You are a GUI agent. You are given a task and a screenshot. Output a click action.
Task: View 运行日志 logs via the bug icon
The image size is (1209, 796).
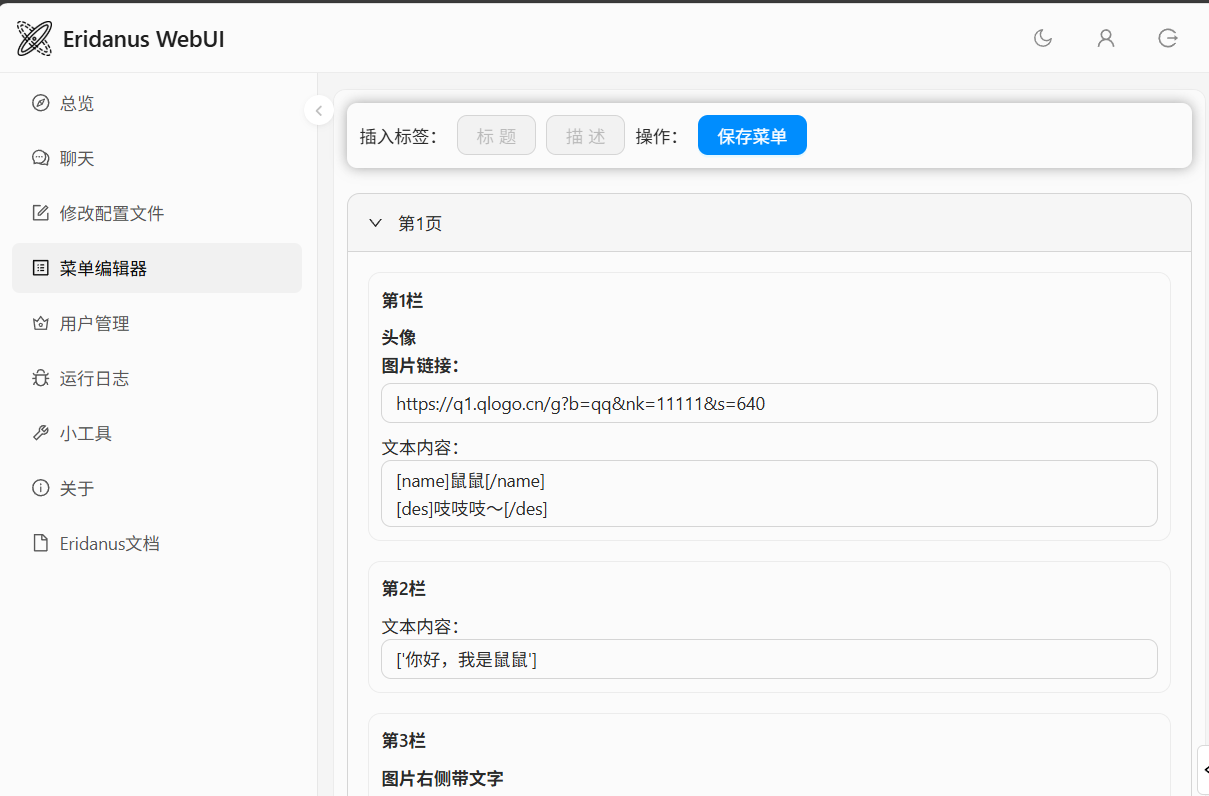tap(41, 378)
